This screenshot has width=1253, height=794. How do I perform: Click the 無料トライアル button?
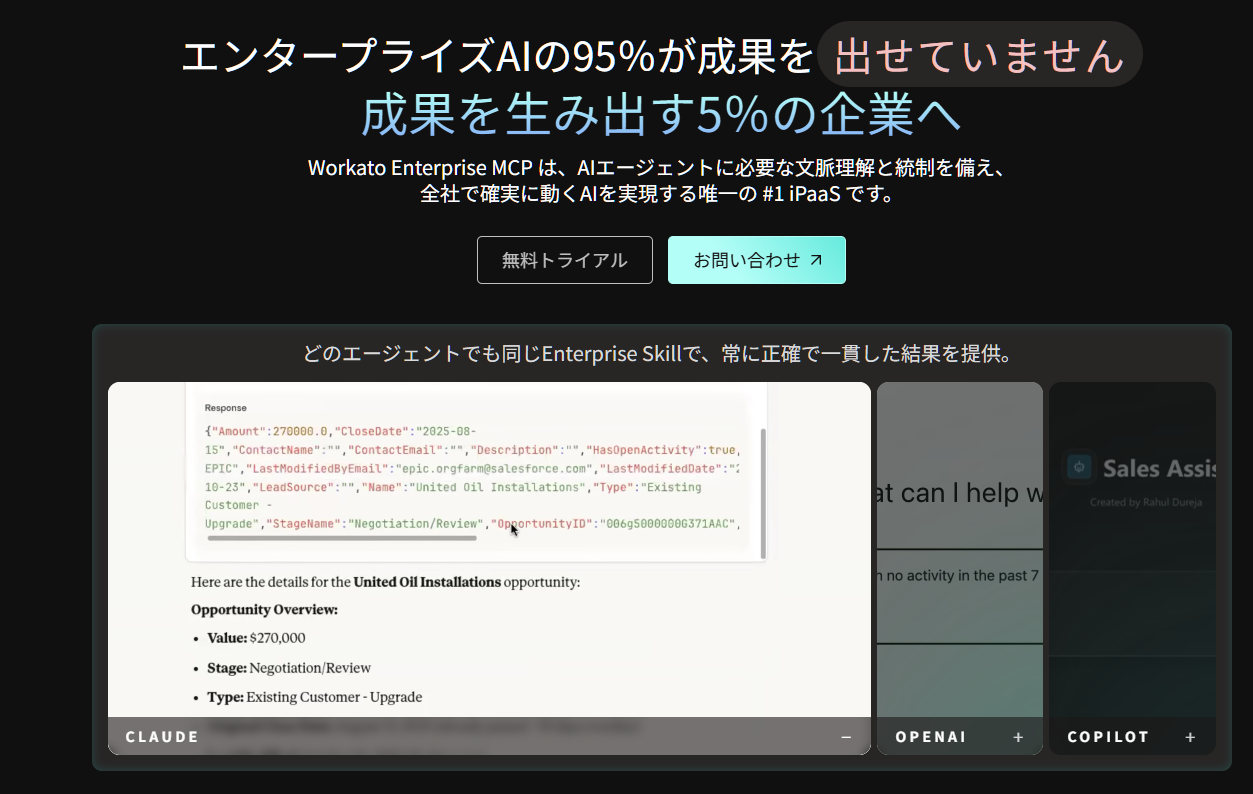click(564, 260)
